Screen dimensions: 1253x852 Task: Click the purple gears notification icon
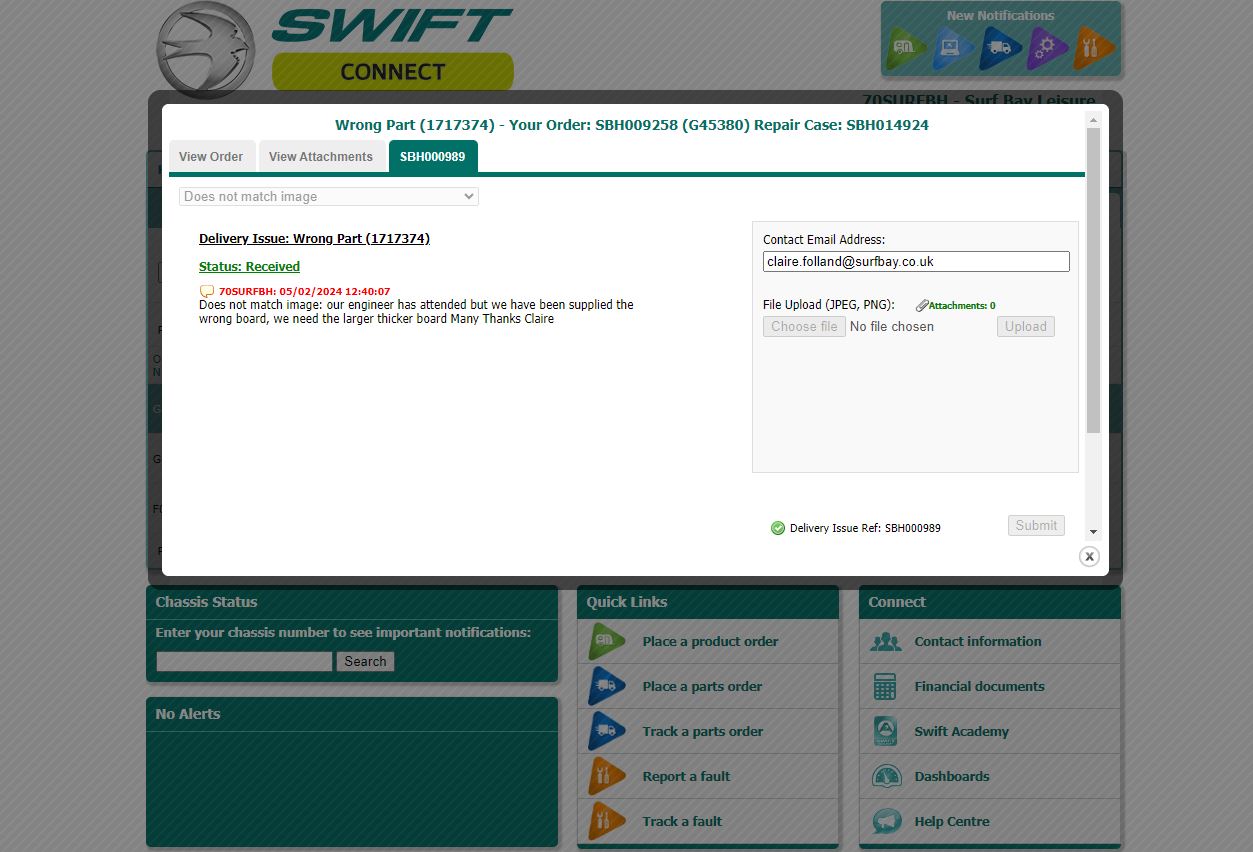pos(1047,48)
